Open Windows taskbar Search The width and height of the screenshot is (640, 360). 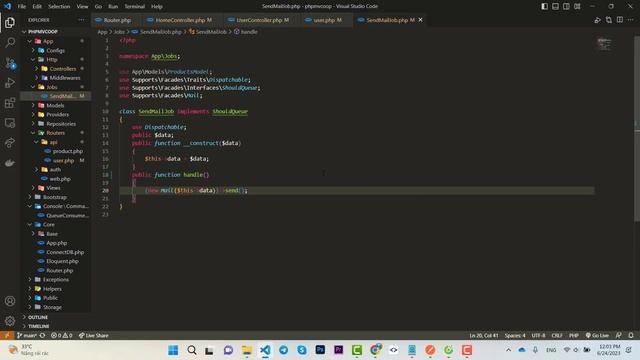pos(191,350)
